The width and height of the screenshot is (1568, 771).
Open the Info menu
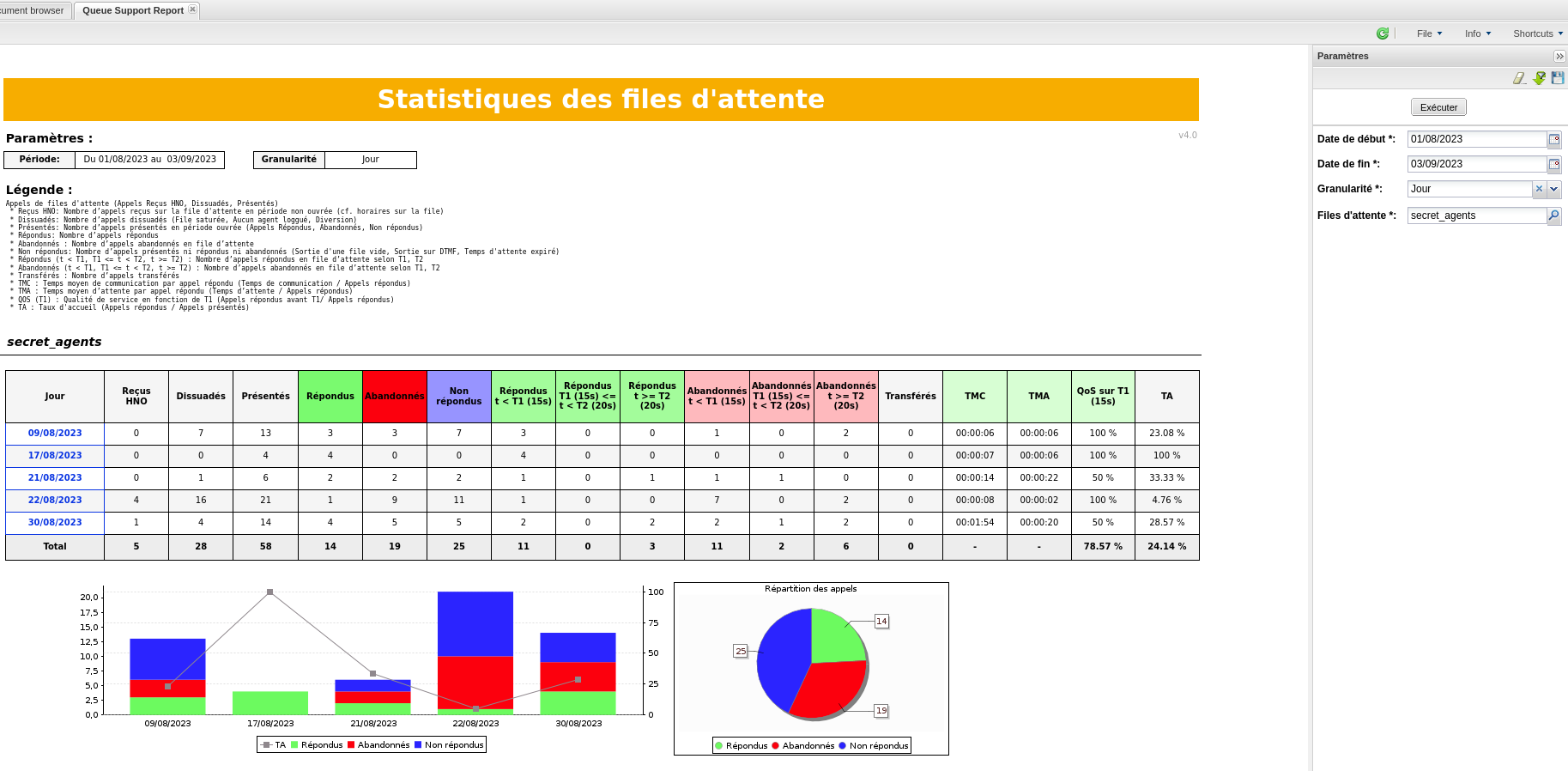(x=1478, y=33)
